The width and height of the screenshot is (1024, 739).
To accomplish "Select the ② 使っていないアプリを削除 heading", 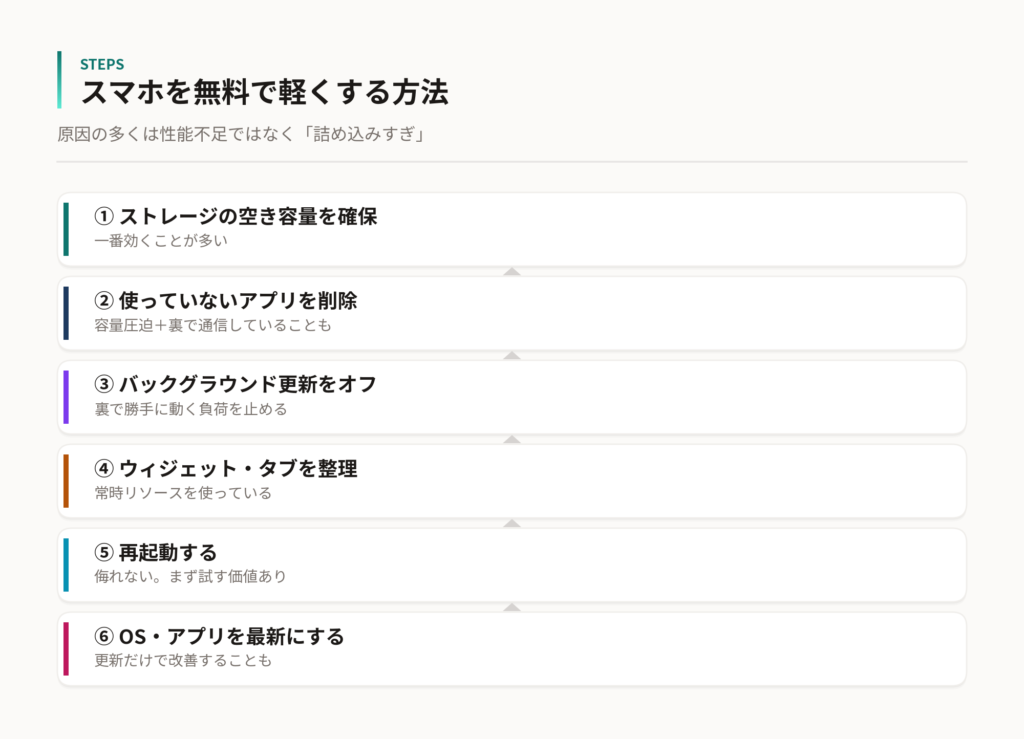I will click(225, 300).
